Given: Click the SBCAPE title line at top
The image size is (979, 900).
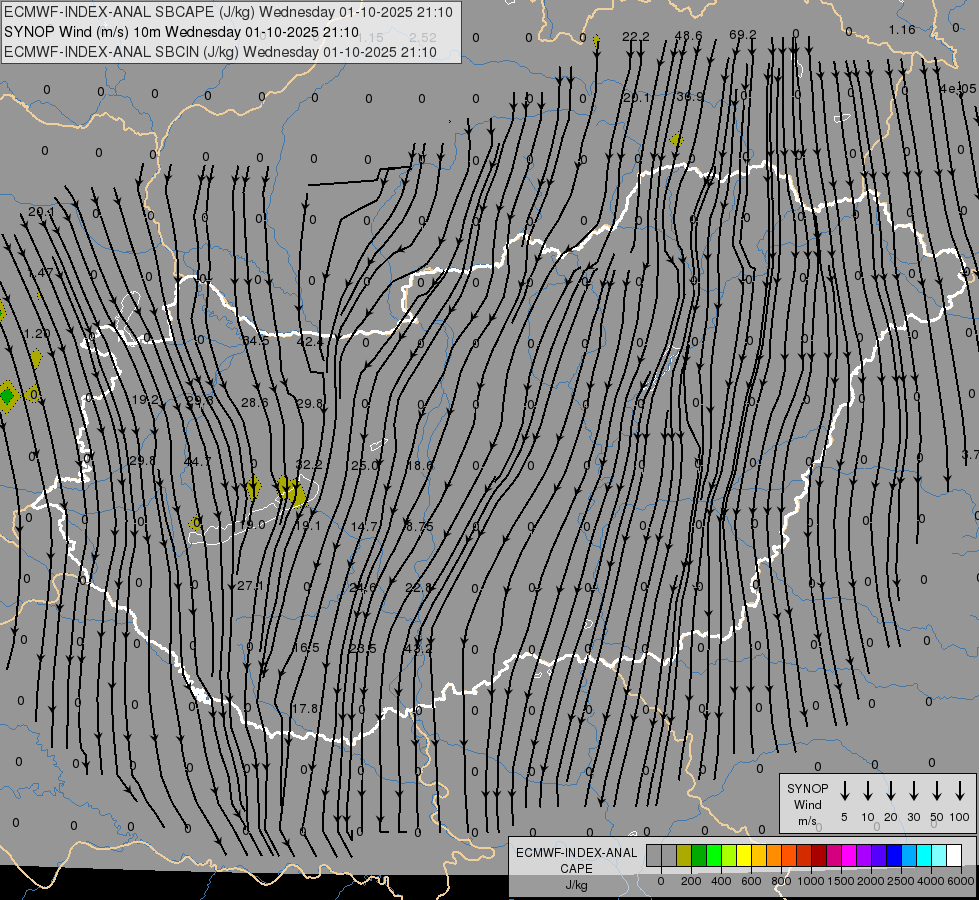Looking at the screenshot, I should tap(228, 12).
